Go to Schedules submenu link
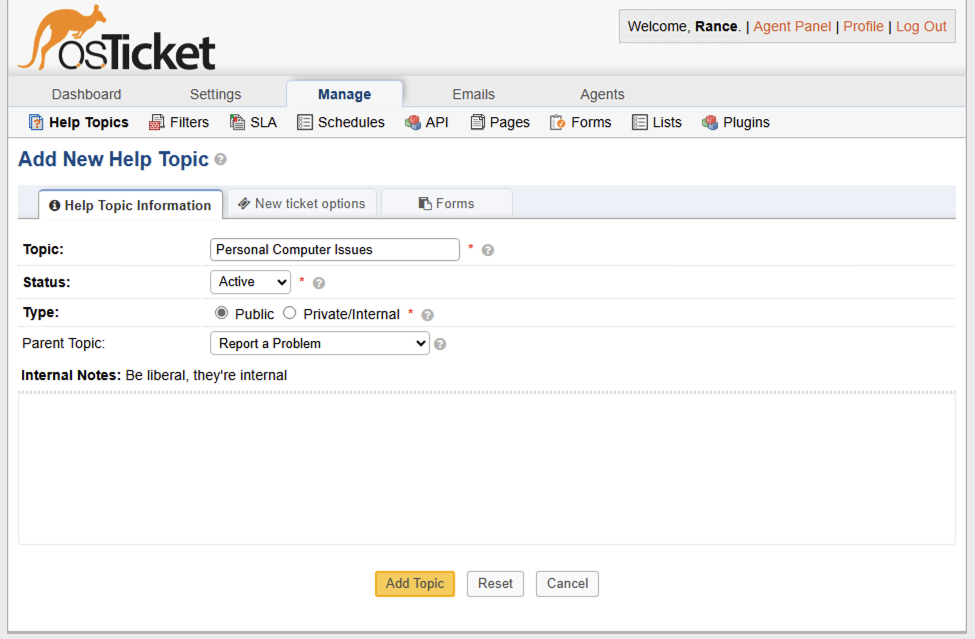The height and width of the screenshot is (639, 975). click(x=351, y=122)
